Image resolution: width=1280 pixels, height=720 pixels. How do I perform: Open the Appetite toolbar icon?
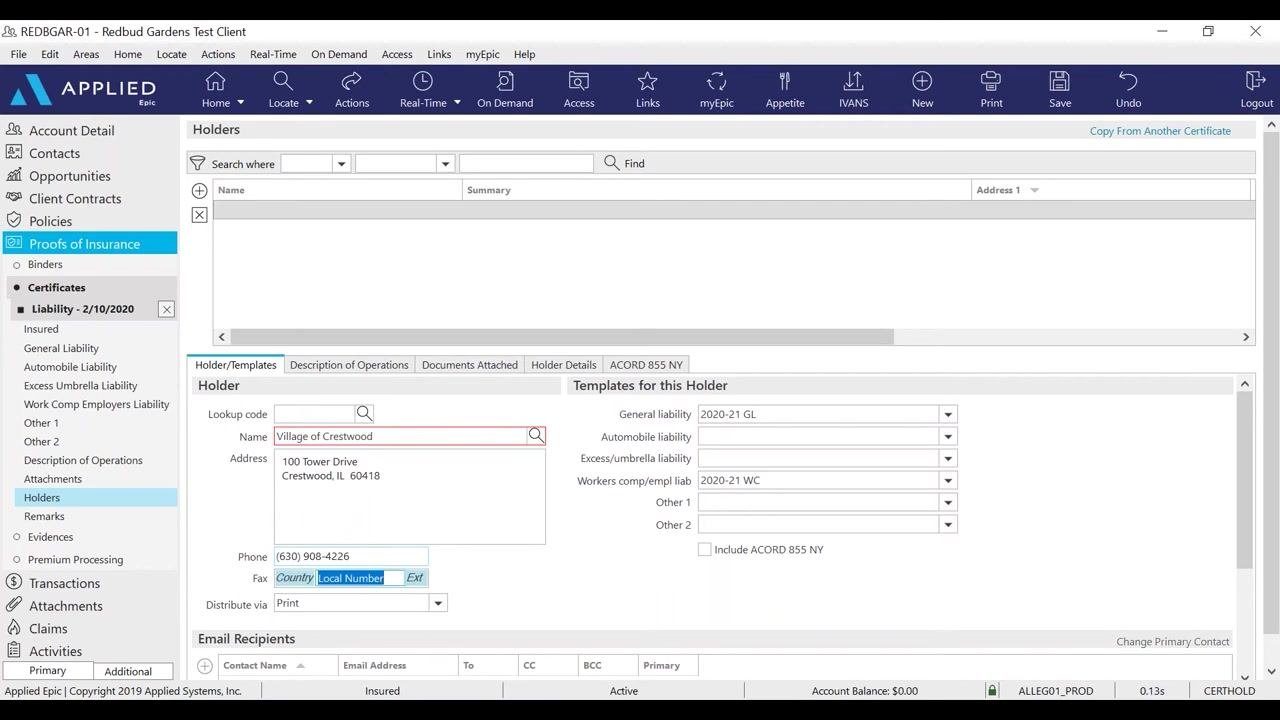pyautogui.click(x=785, y=89)
